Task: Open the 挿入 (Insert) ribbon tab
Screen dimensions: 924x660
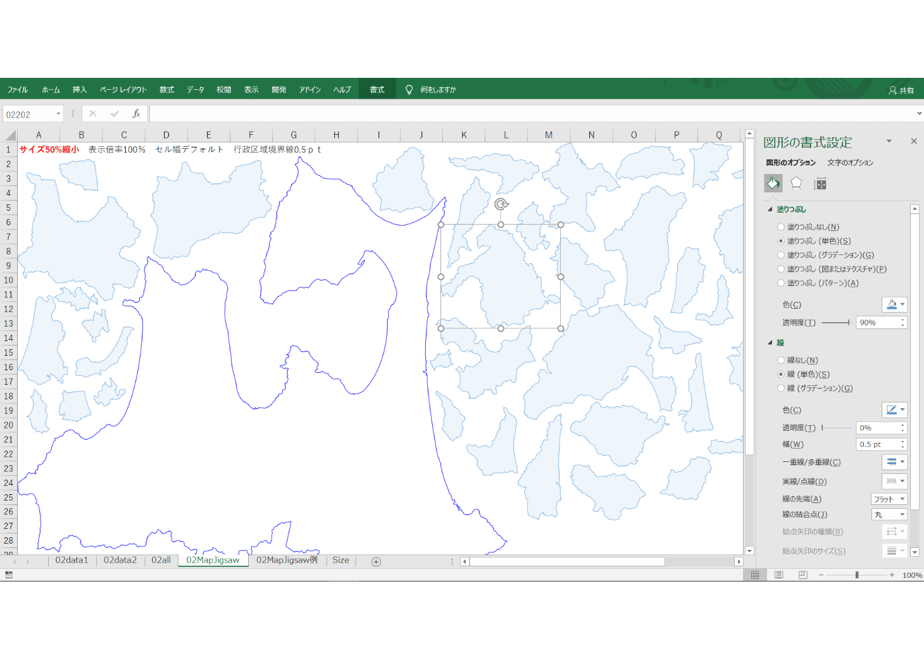Action: [x=80, y=90]
